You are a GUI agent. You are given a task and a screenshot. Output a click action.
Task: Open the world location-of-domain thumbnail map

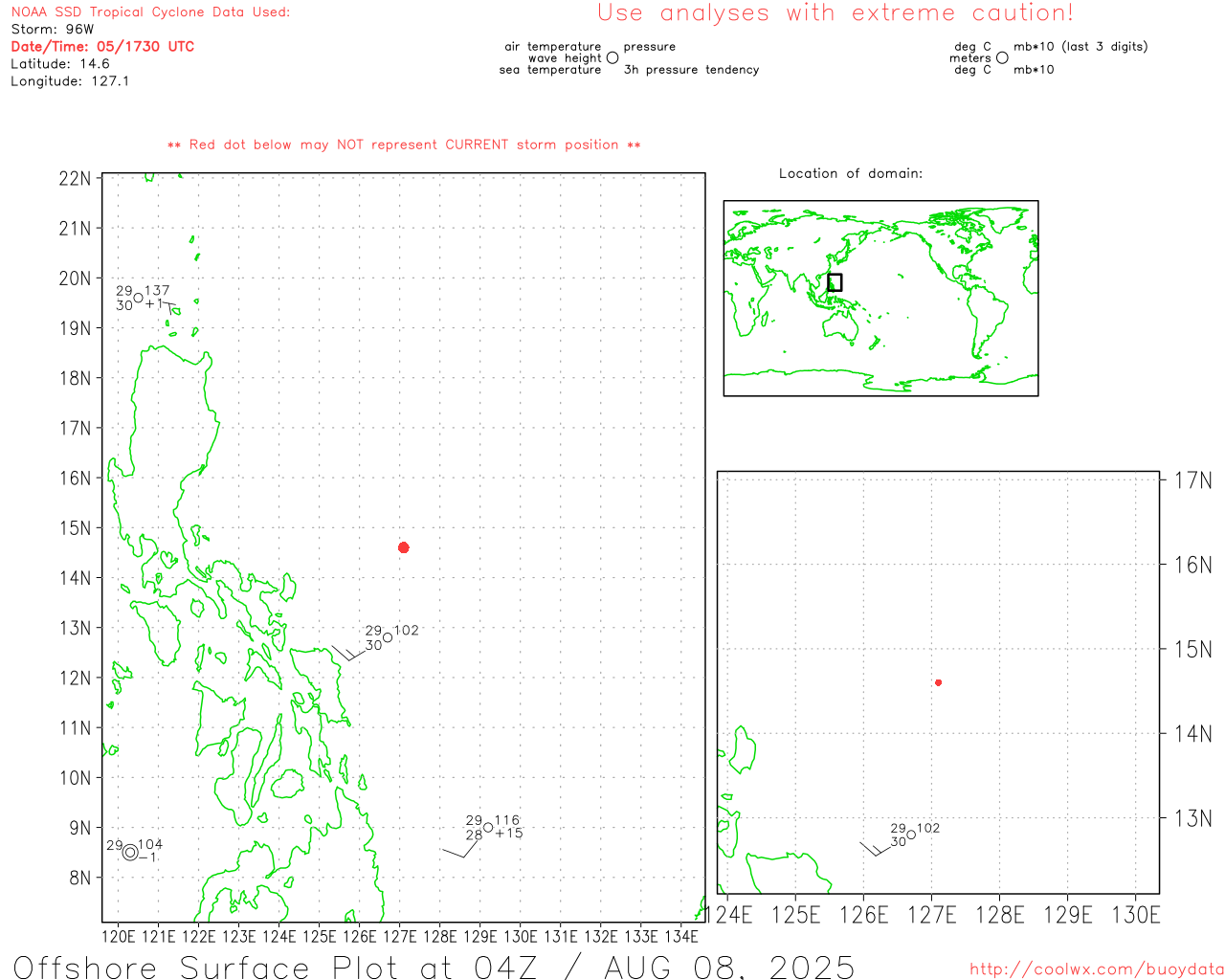click(x=880, y=299)
